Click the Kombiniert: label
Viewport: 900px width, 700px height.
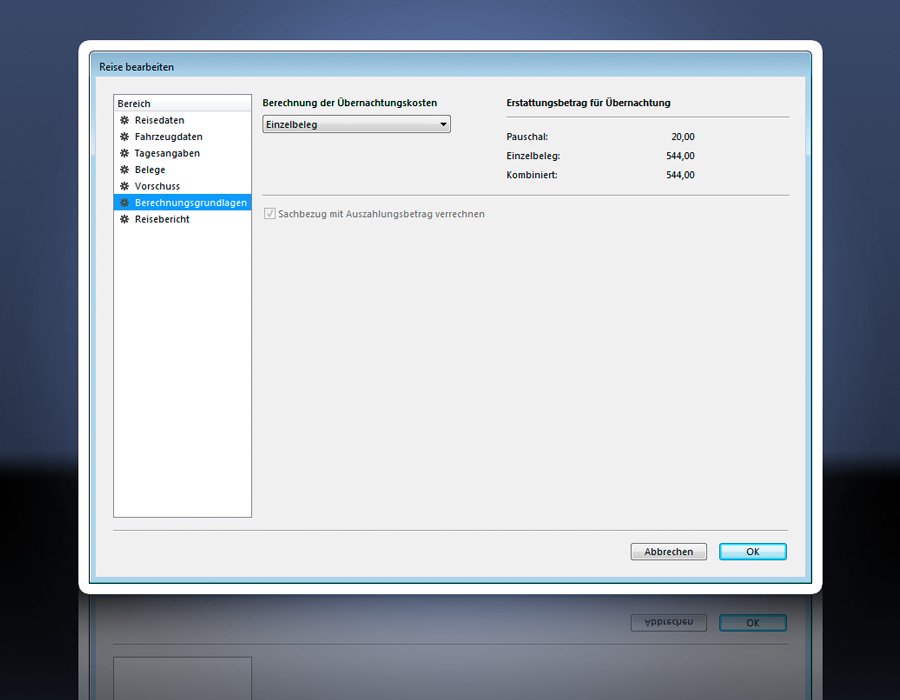point(532,175)
